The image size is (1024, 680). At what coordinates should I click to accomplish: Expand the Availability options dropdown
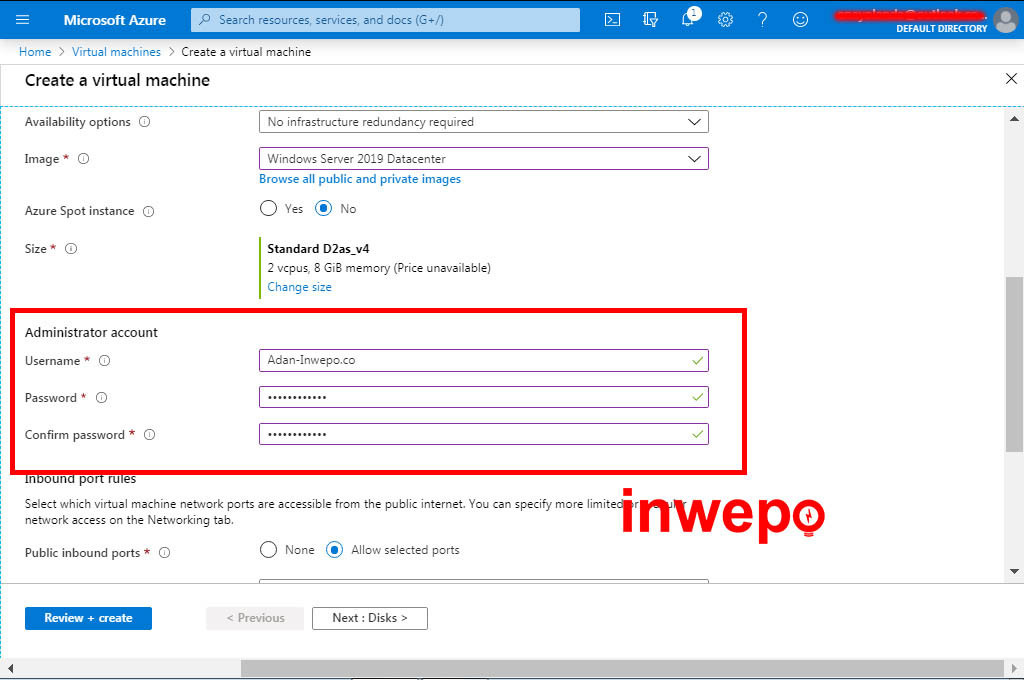tap(483, 121)
